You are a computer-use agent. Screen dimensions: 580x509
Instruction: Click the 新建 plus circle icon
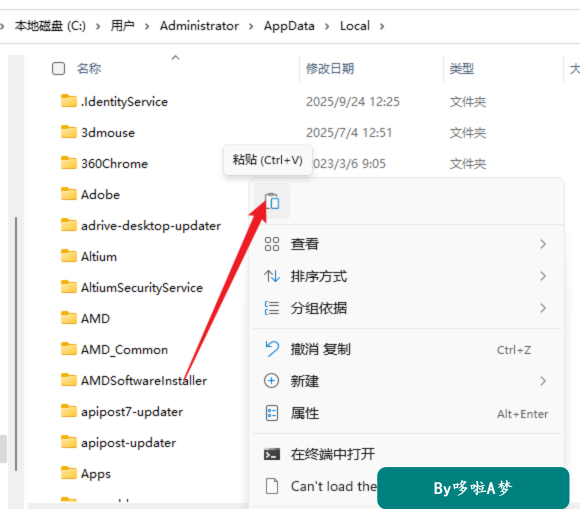272,381
